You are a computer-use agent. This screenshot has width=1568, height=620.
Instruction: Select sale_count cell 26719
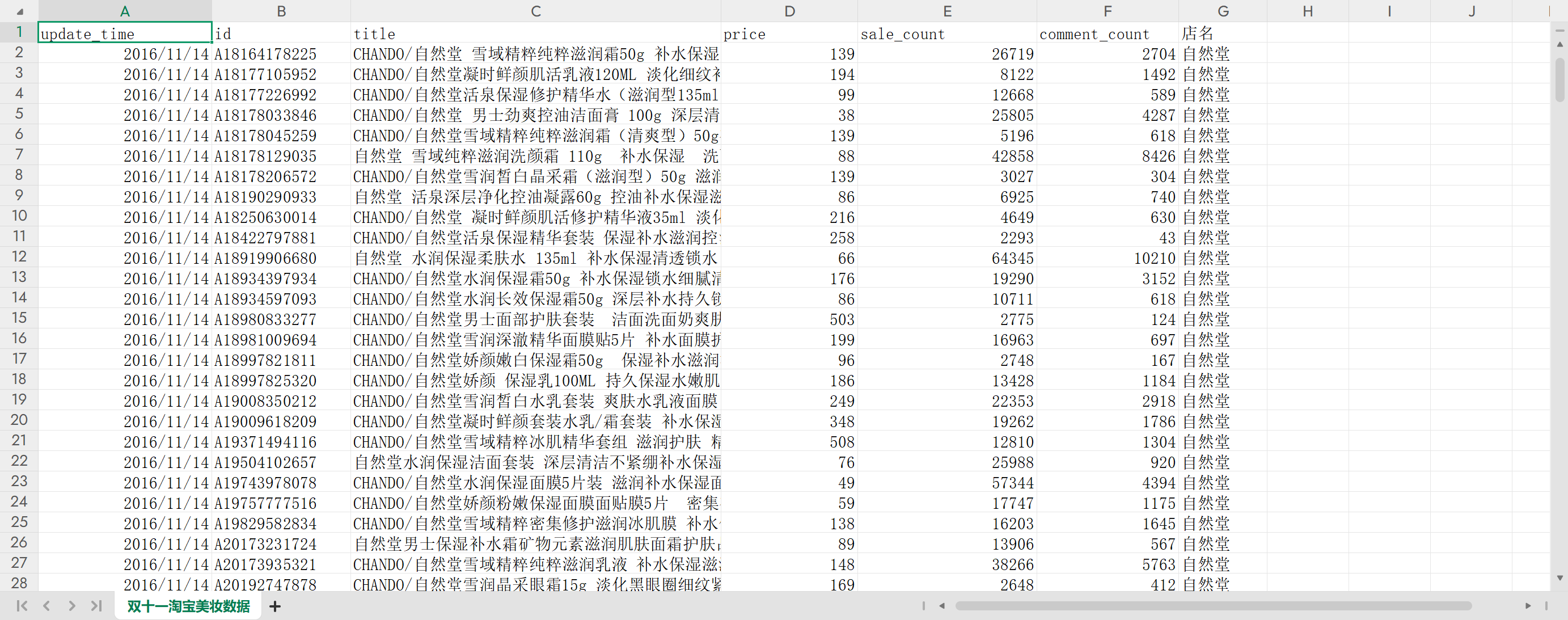947,53
